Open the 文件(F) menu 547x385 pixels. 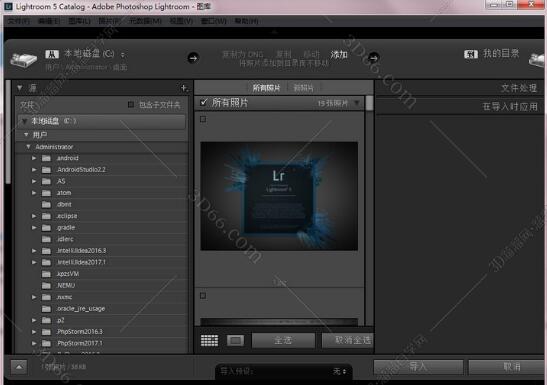point(18,21)
